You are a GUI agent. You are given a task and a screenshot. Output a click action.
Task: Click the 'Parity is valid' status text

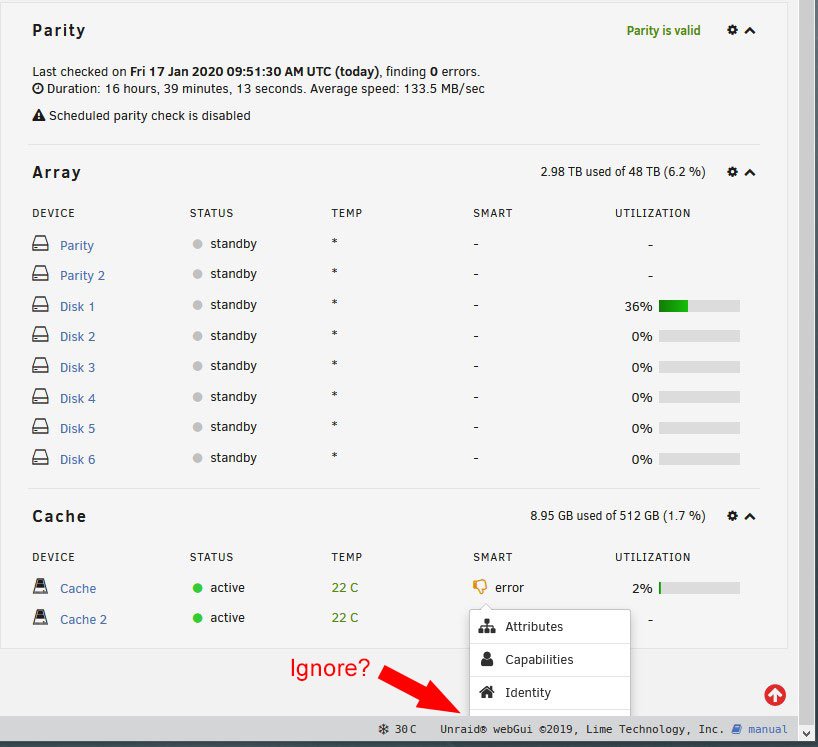tap(663, 31)
